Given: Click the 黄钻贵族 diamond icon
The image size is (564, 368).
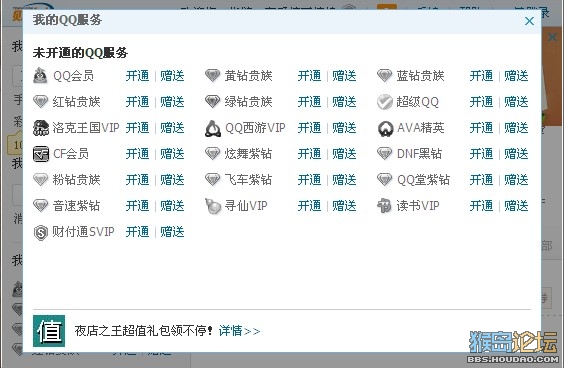Looking at the screenshot, I should click(212, 76).
